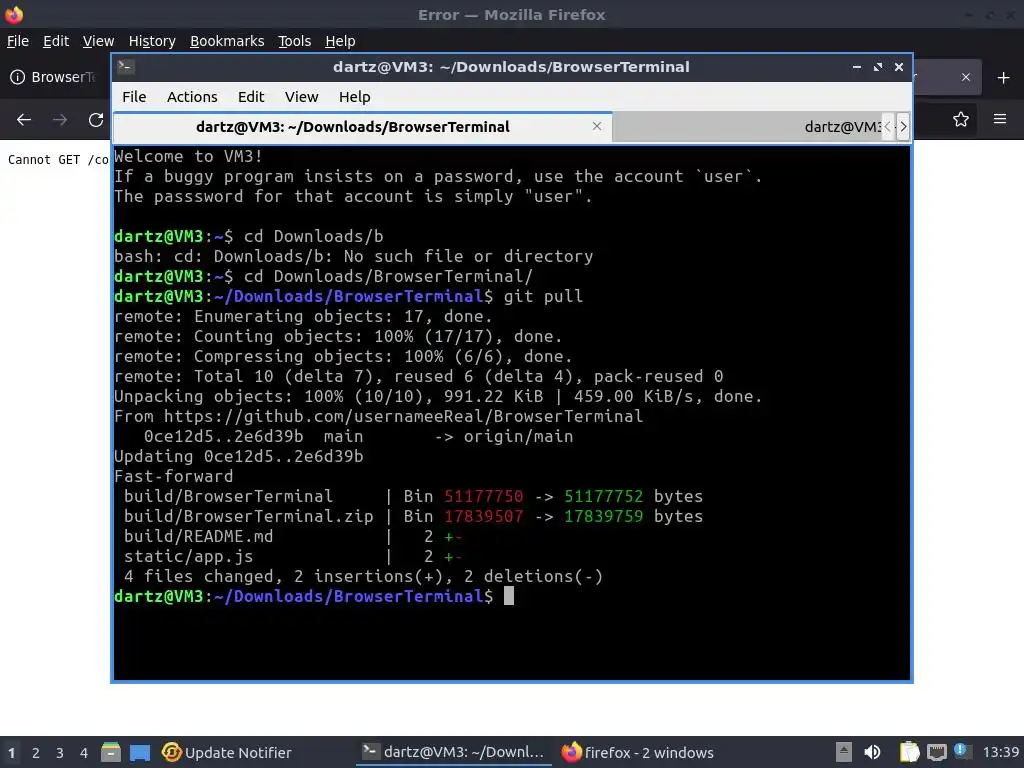Bookmark this page with the star
Viewport: 1024px width, 768px height.
click(961, 120)
